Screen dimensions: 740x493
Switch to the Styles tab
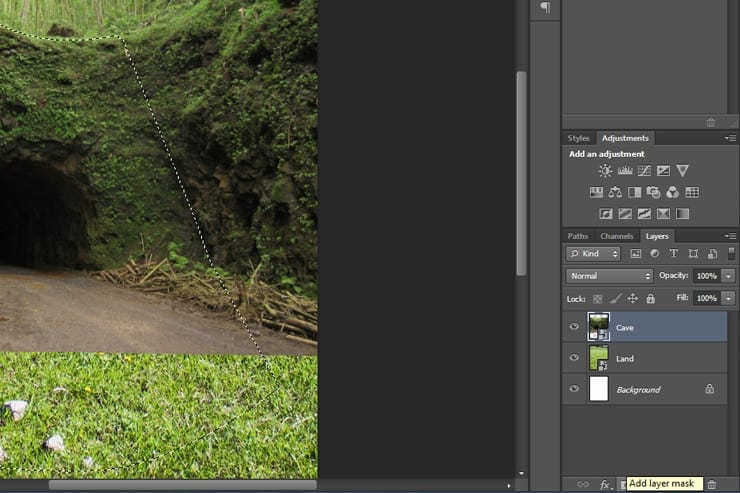pos(579,138)
